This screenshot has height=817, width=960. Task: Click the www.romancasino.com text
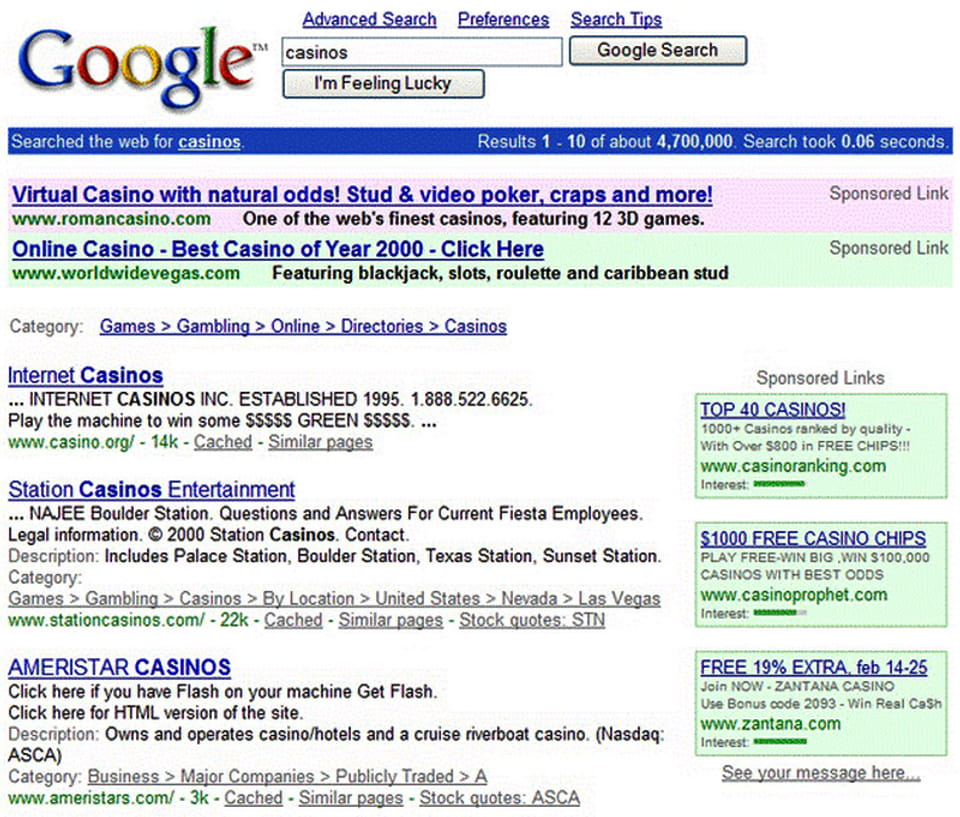pyautogui.click(x=111, y=219)
